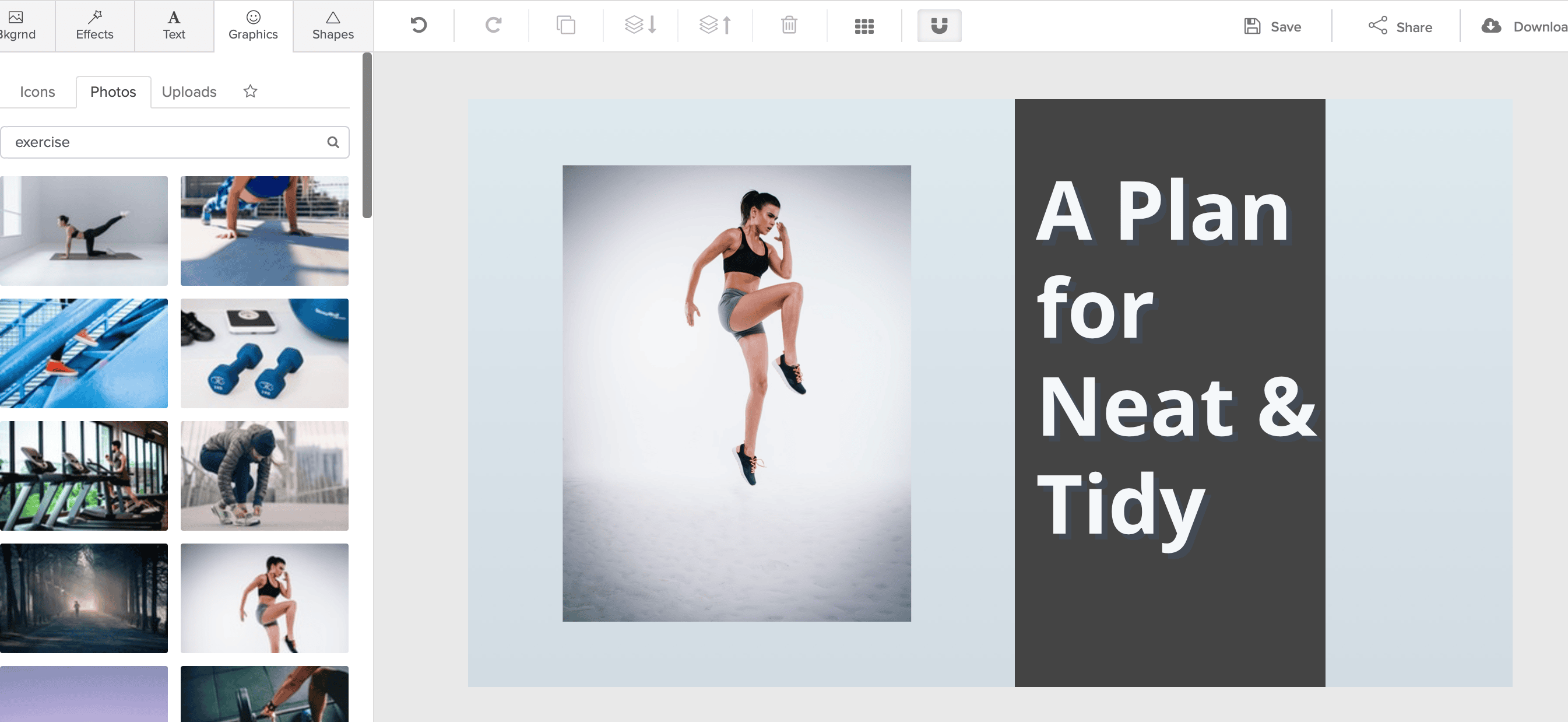Screen dimensions: 1568x722
Task: Select the running up blue stairs photo
Action: tap(83, 353)
